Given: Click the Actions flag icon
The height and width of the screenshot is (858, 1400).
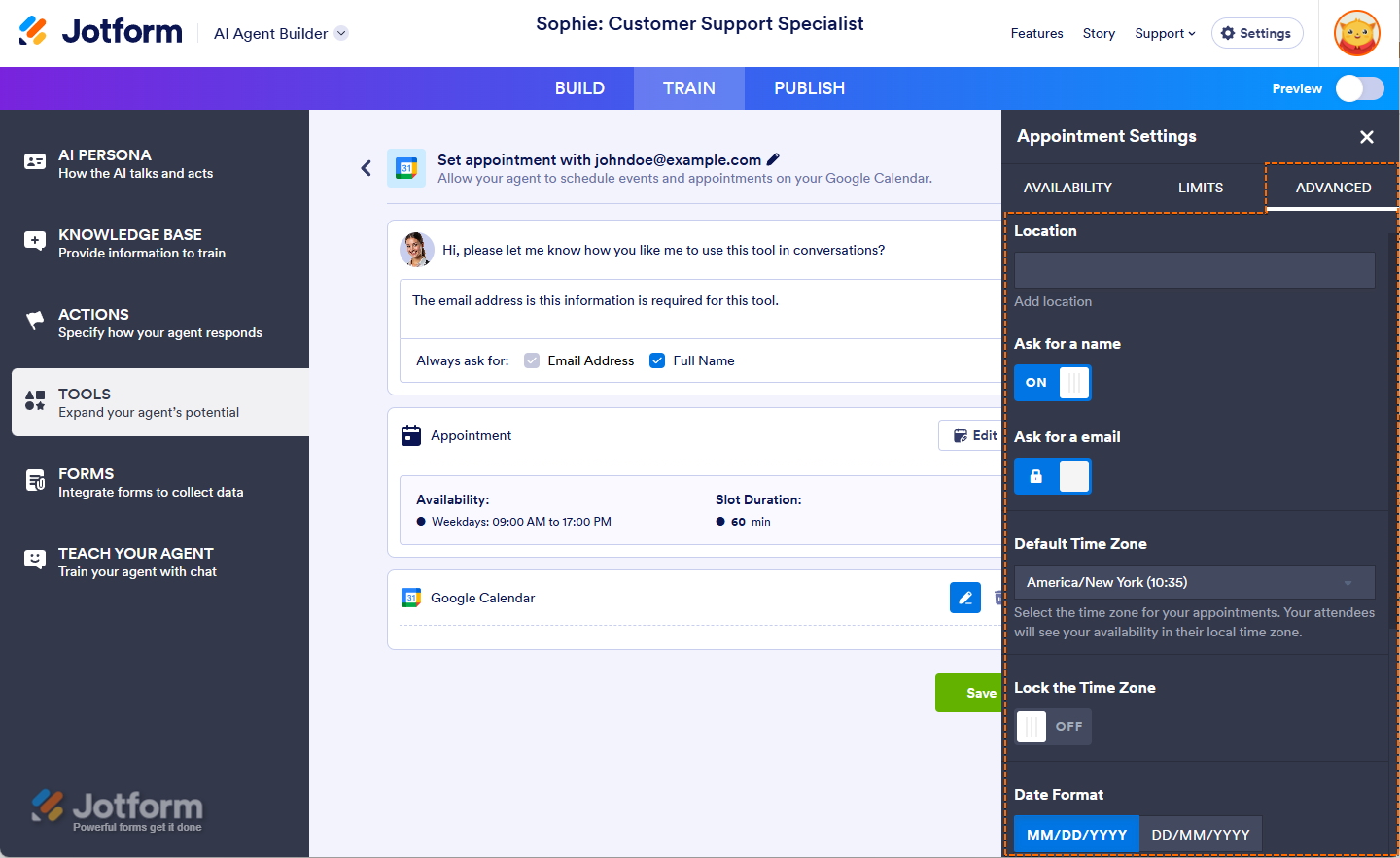Looking at the screenshot, I should click(35, 321).
